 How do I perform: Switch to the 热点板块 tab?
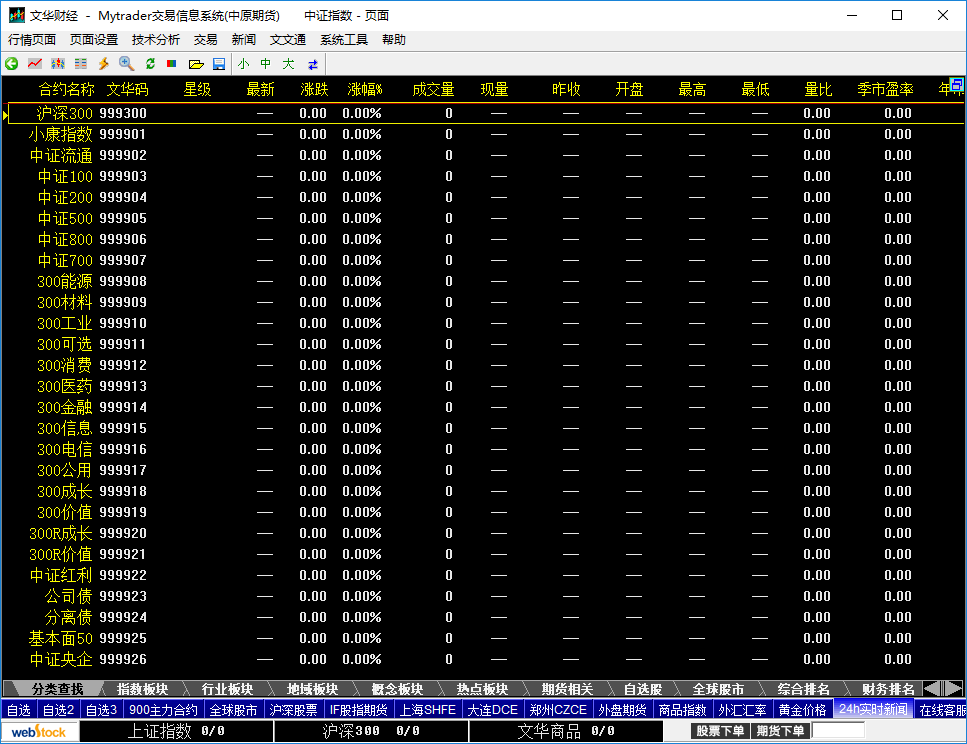(x=482, y=689)
